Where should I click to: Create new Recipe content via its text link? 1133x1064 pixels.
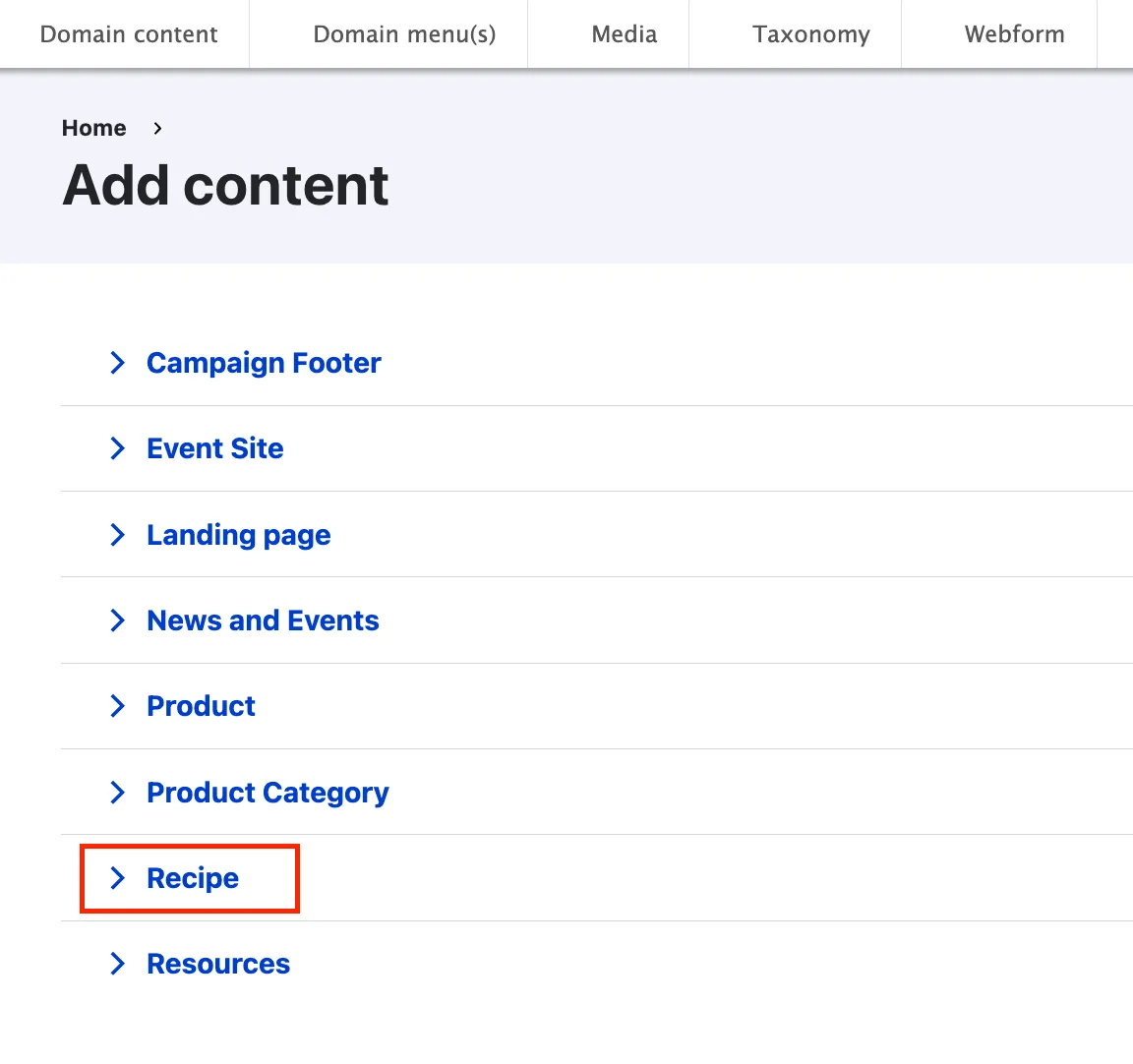193,878
